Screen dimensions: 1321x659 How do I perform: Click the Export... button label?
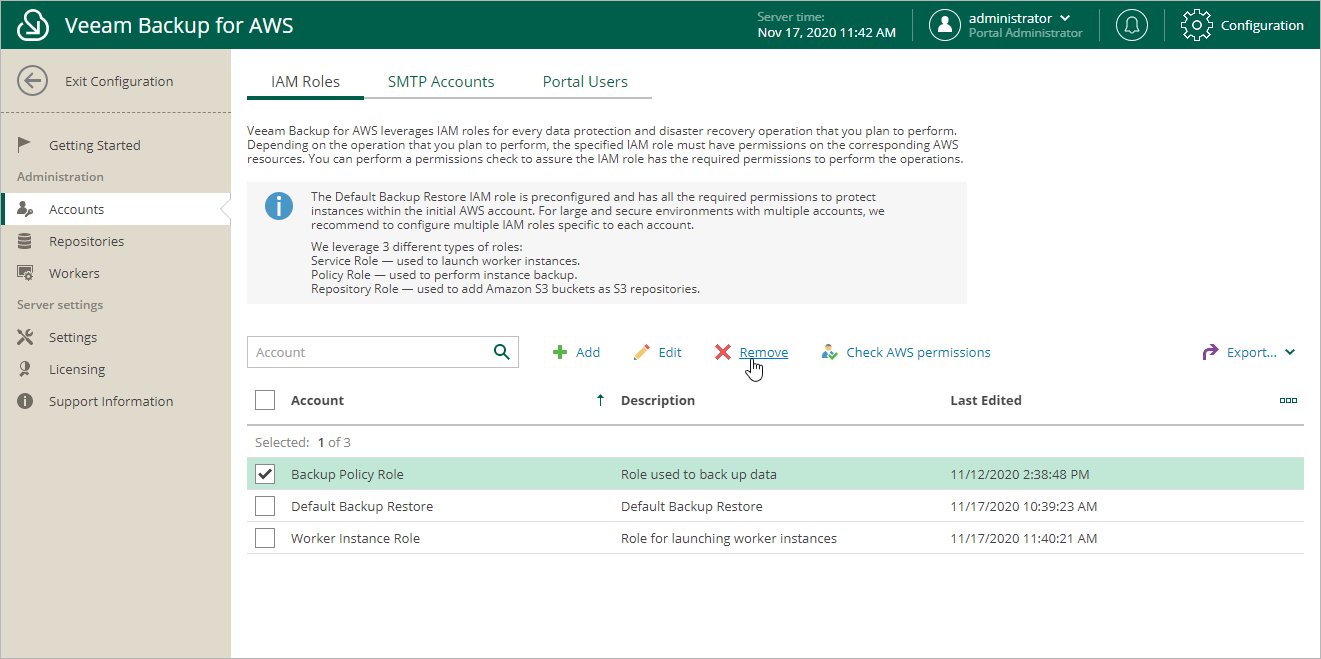1252,352
